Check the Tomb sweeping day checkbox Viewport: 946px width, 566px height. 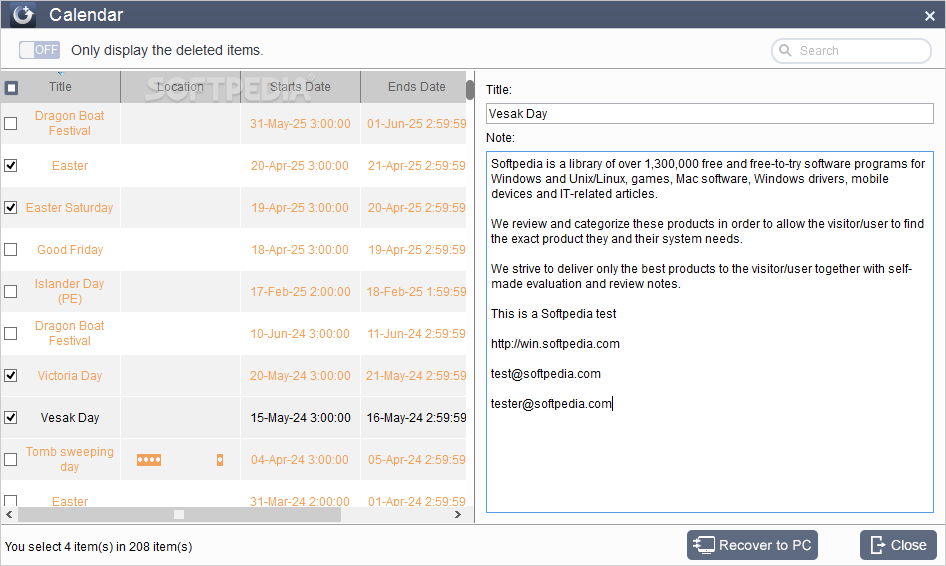click(11, 459)
